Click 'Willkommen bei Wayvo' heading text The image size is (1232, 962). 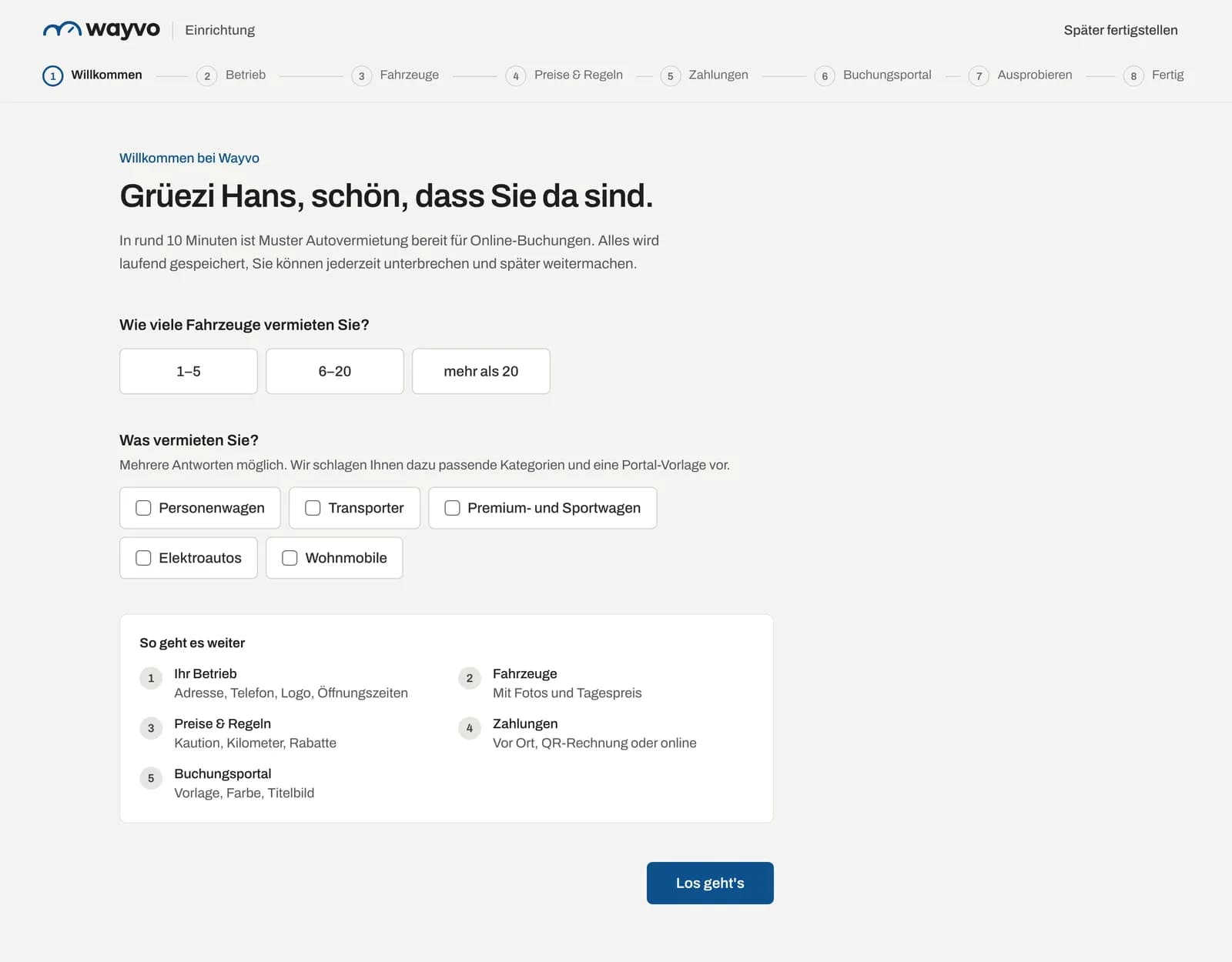pyautogui.click(x=189, y=158)
